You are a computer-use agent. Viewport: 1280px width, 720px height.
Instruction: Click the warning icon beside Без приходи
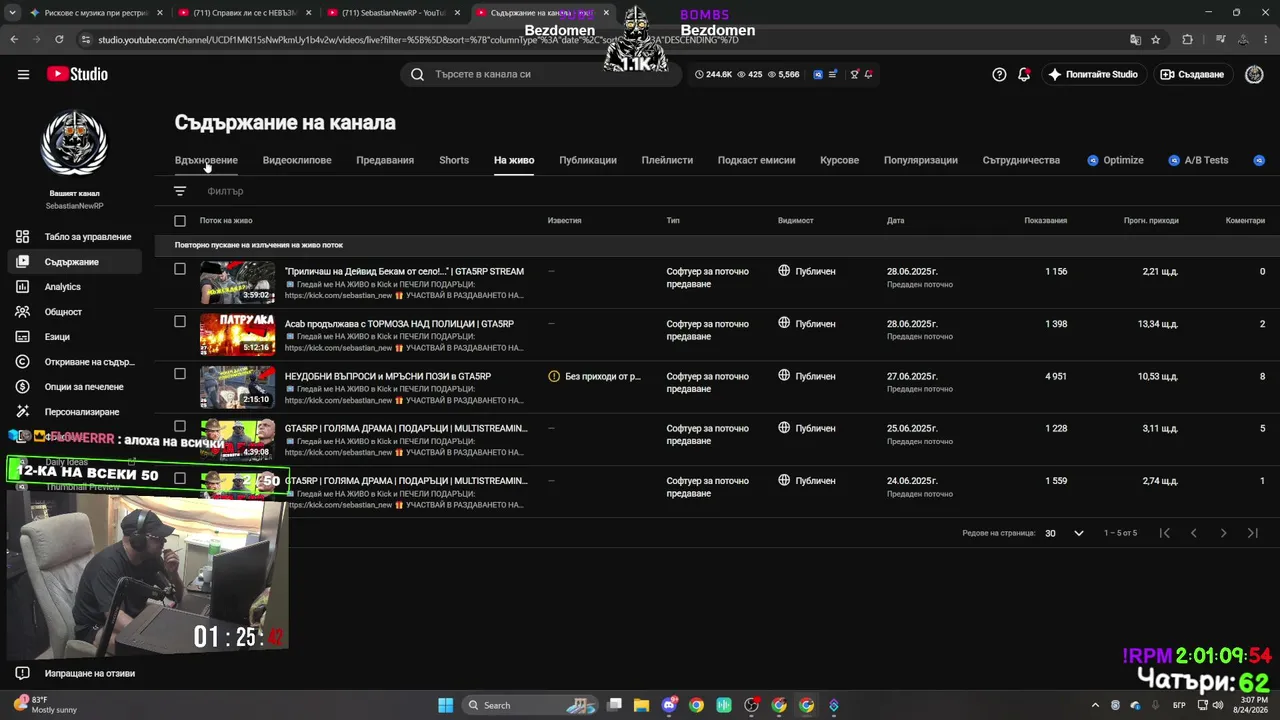pyautogui.click(x=554, y=377)
